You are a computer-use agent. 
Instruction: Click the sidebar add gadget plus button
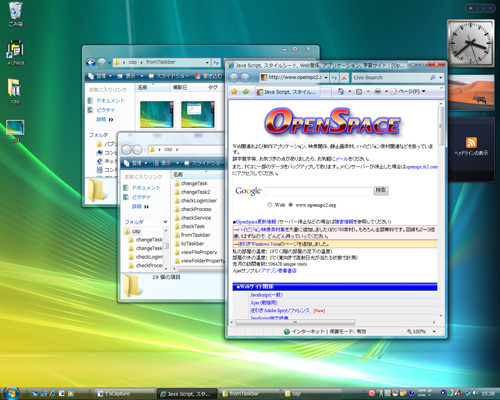pos(470,8)
